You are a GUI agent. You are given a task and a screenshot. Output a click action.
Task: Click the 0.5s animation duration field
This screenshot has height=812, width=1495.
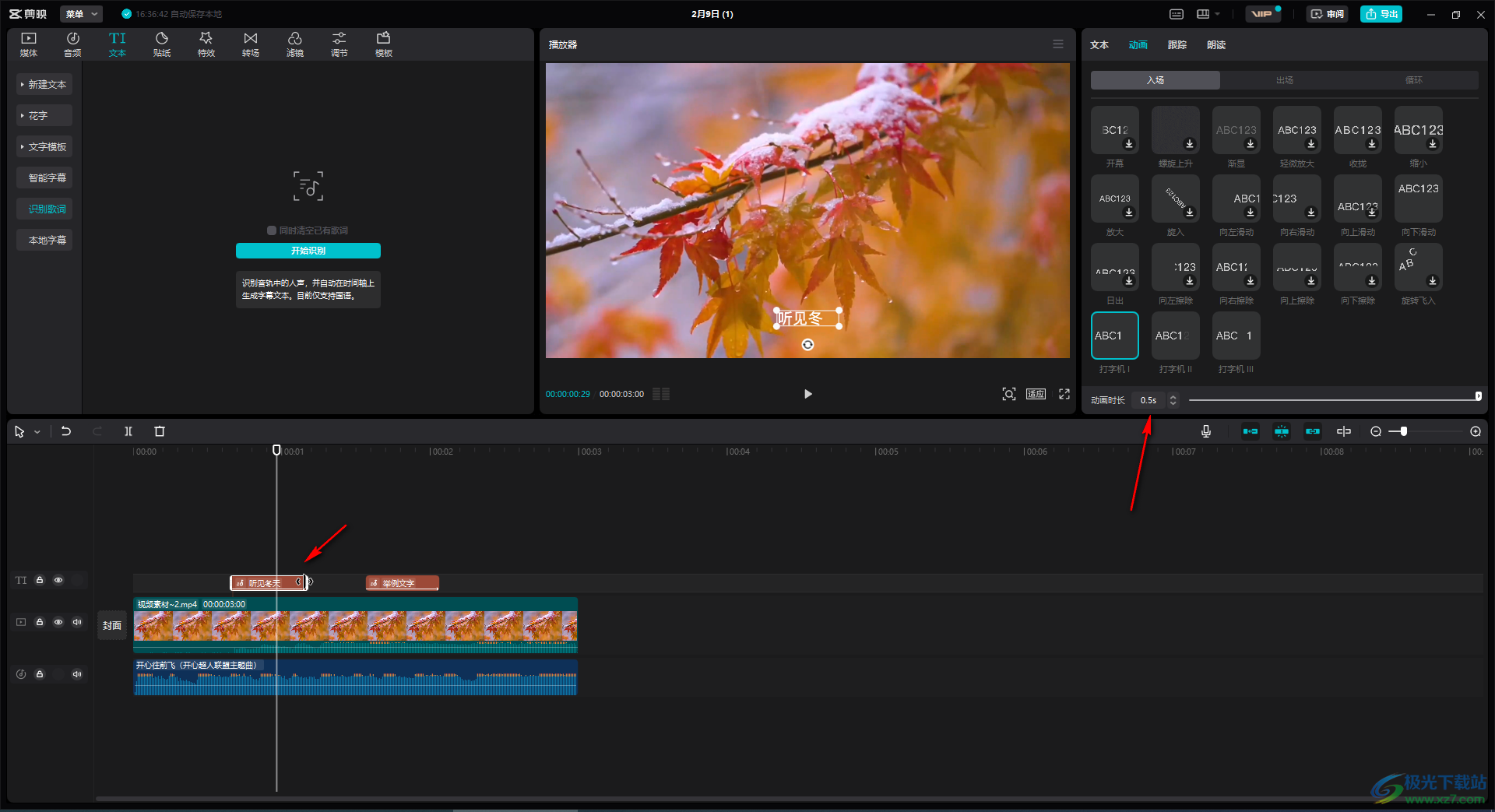point(1149,400)
